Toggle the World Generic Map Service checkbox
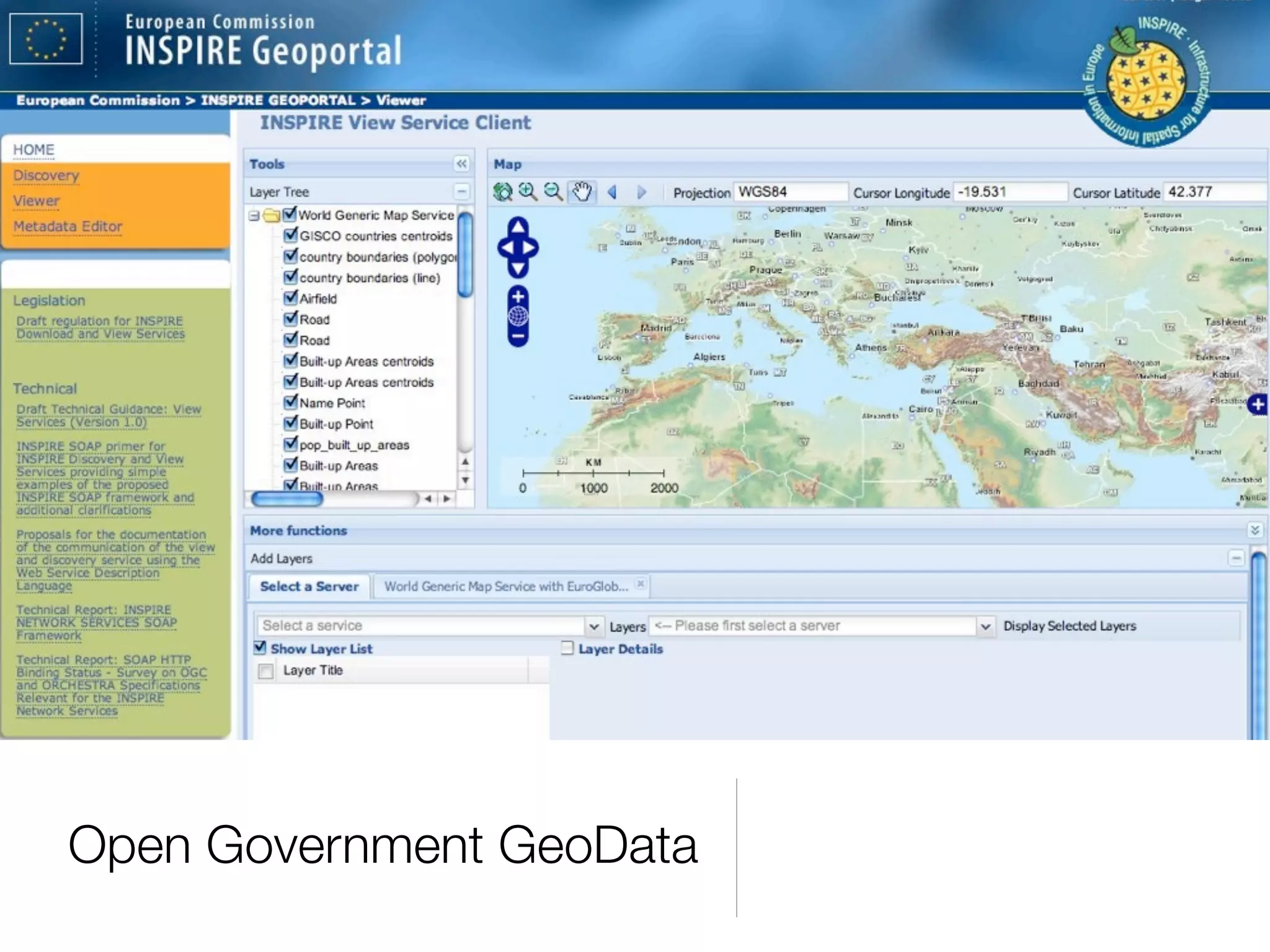This screenshot has height=952, width=1270. pos(290,214)
